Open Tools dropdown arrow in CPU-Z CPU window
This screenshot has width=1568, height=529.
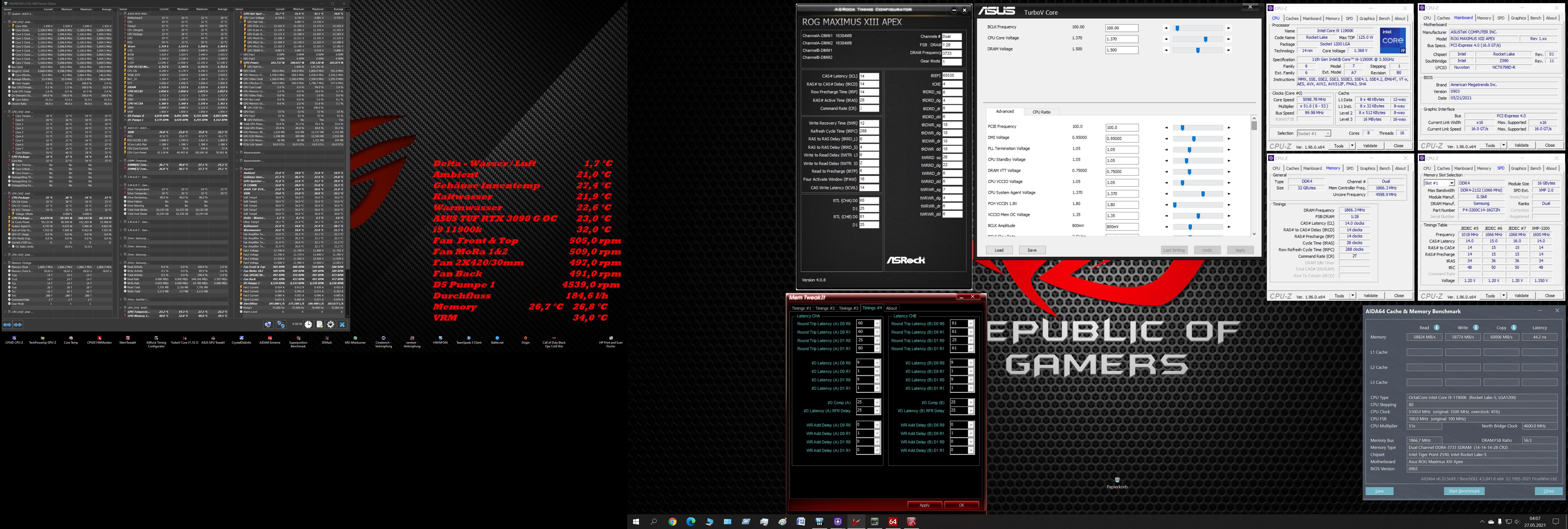pos(1352,145)
